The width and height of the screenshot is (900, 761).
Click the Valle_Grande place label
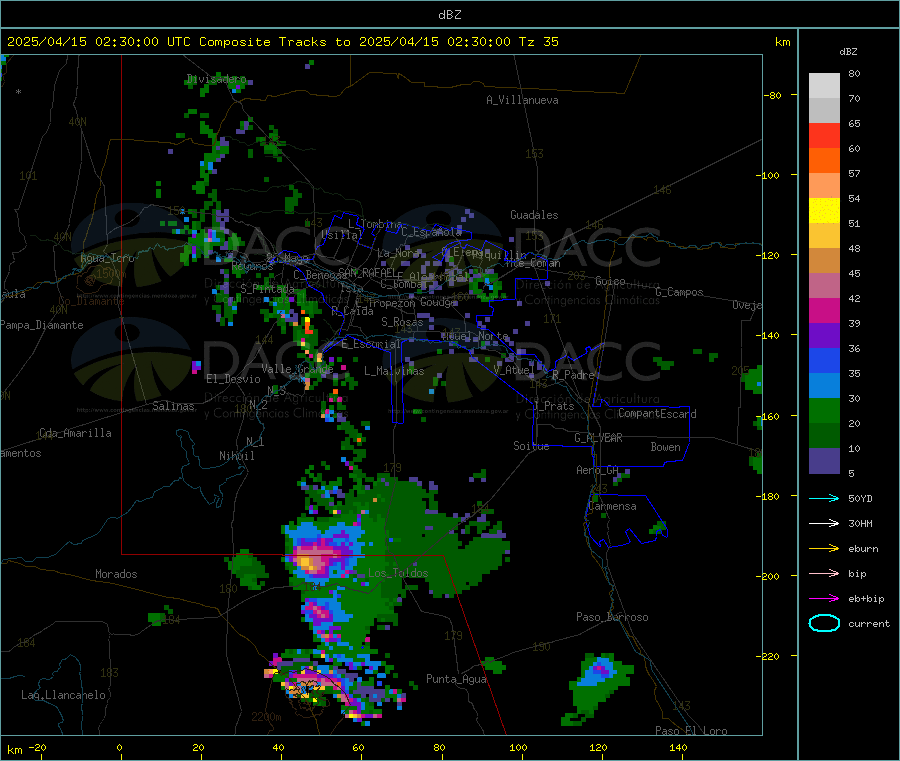click(297, 368)
